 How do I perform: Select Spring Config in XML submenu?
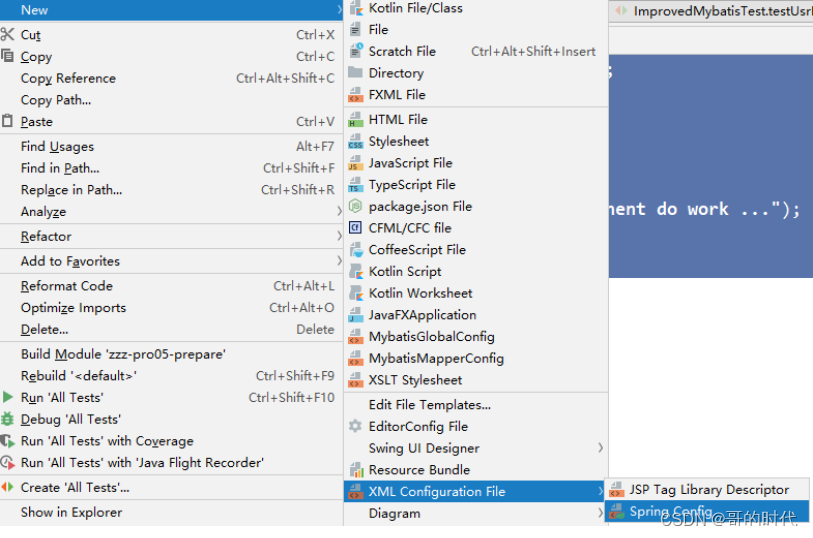click(x=707, y=512)
